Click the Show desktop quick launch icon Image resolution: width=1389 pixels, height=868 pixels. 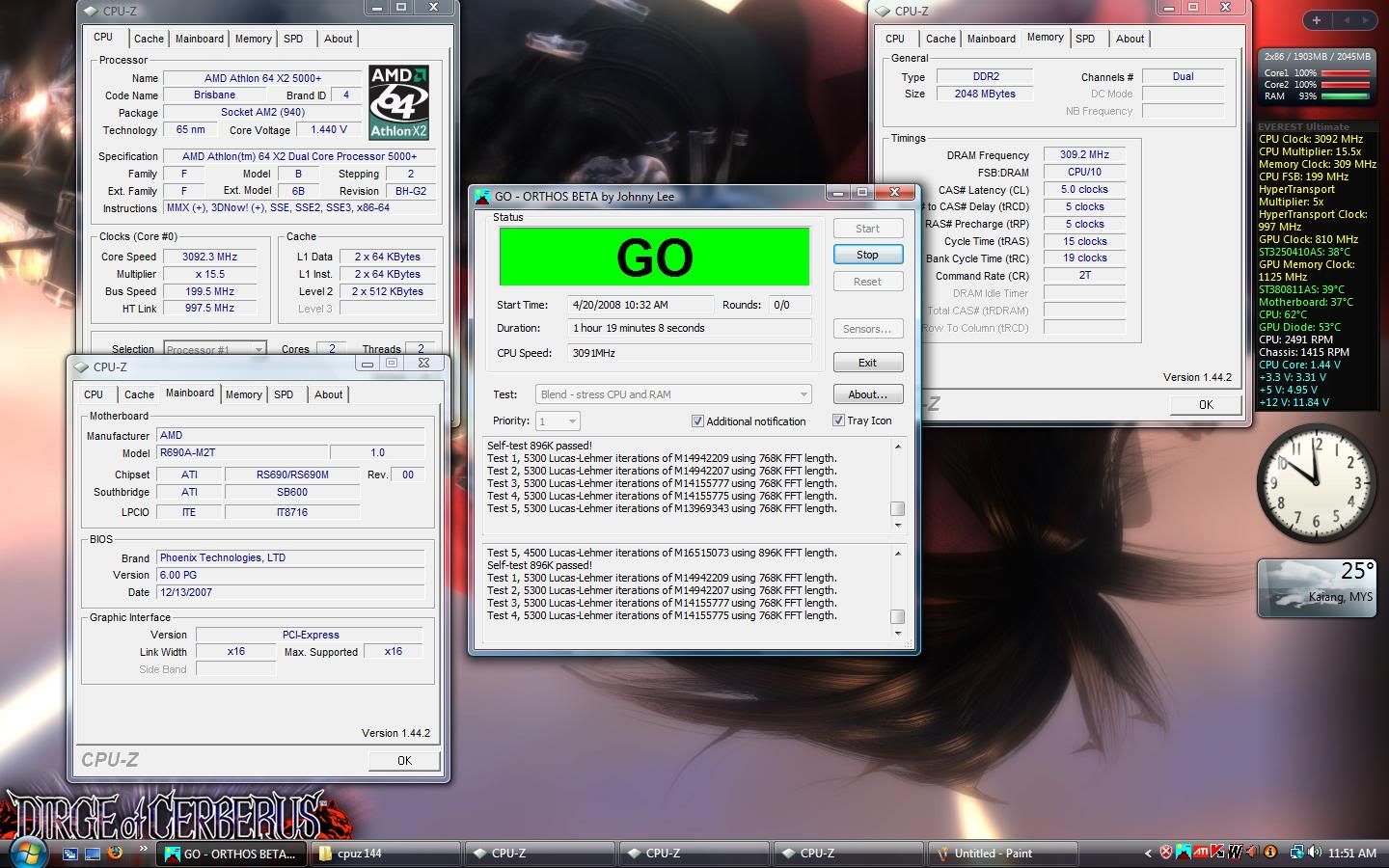[x=93, y=854]
